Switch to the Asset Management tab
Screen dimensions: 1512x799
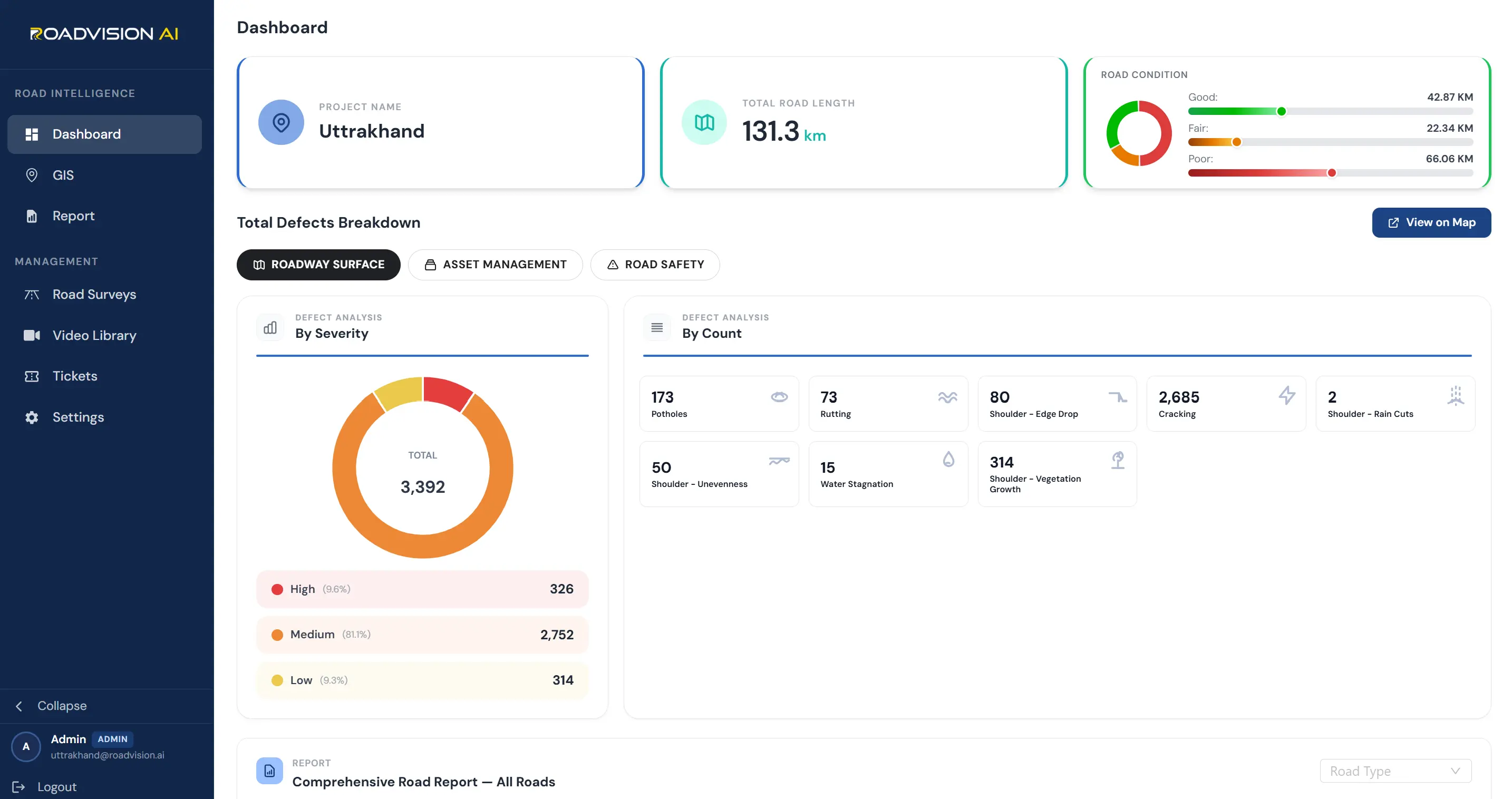tap(496, 265)
